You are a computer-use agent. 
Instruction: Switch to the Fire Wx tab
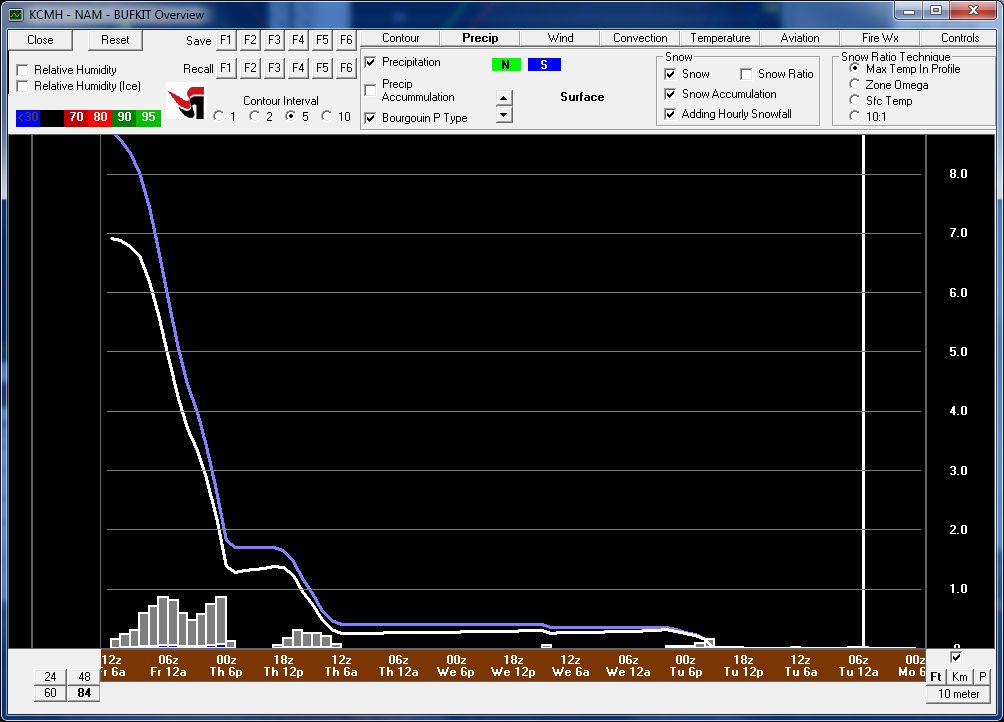pyautogui.click(x=880, y=38)
